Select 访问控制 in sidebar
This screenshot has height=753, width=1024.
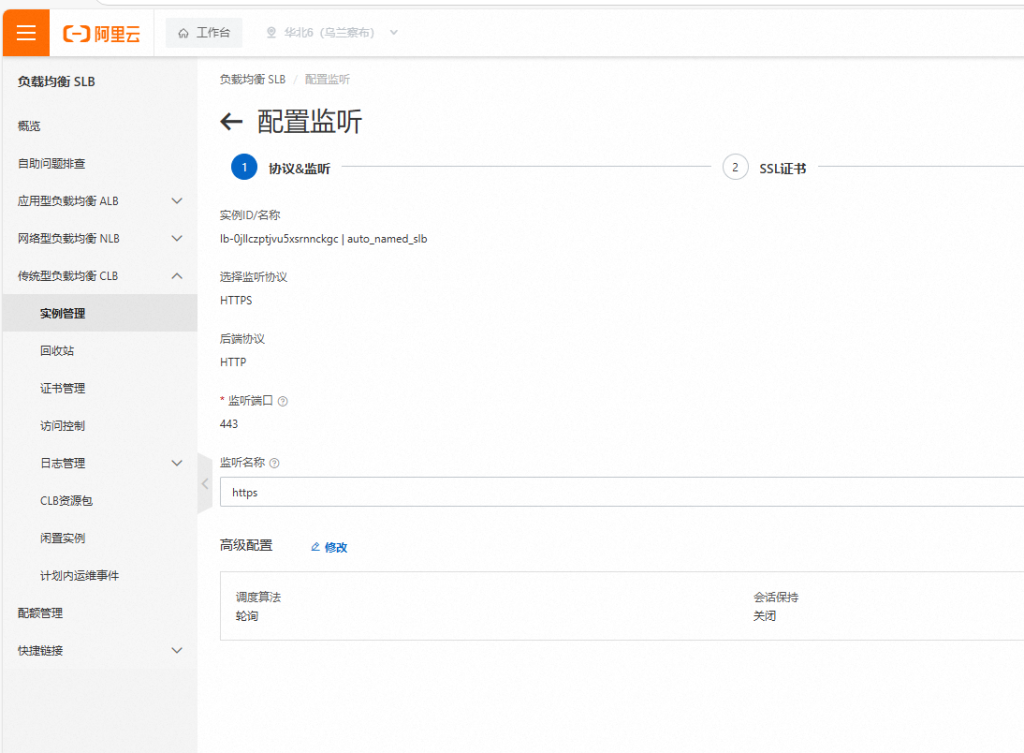pos(62,426)
